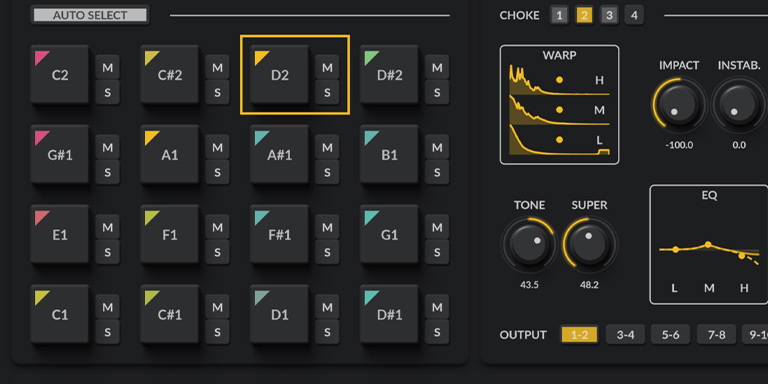Solo the C2 pad

pos(107,92)
